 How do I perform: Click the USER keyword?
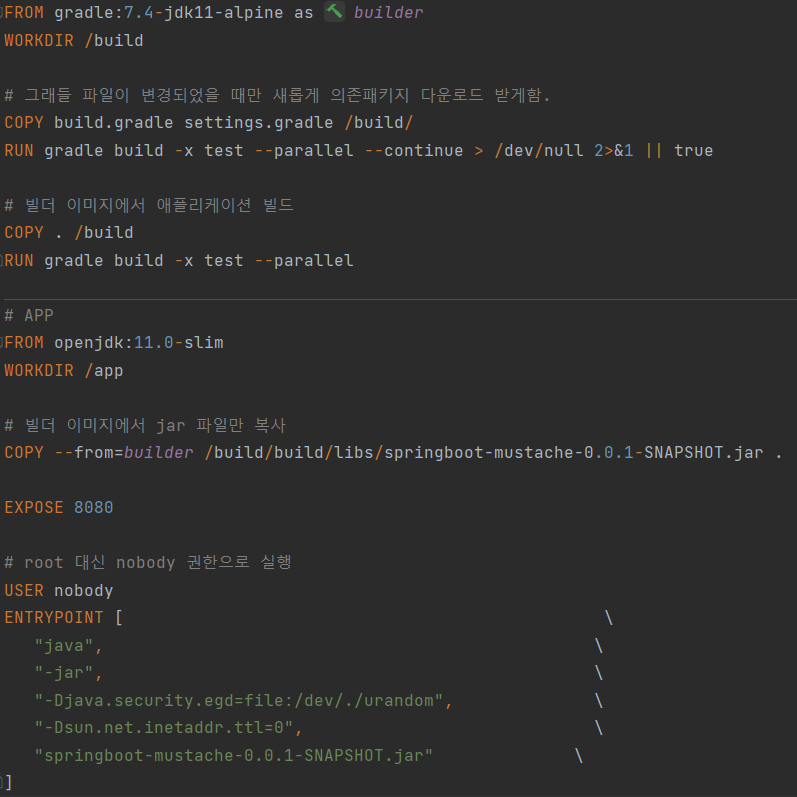click(x=24, y=590)
